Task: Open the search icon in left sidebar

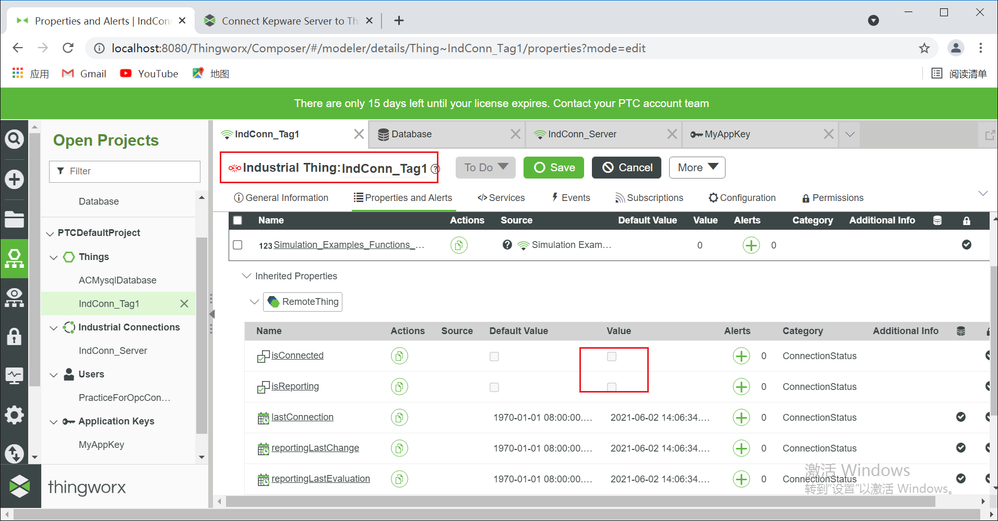Action: (x=14, y=139)
